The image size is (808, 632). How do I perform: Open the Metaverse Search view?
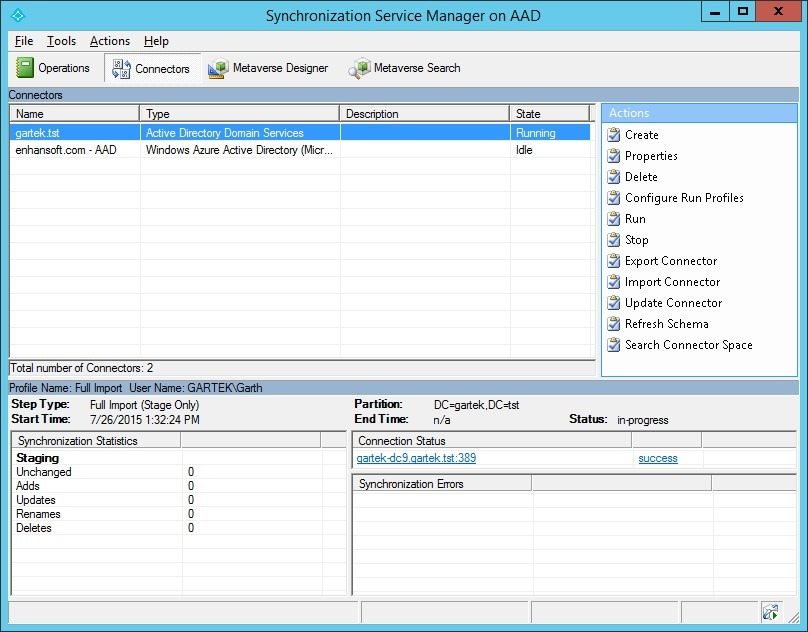pyautogui.click(x=405, y=68)
